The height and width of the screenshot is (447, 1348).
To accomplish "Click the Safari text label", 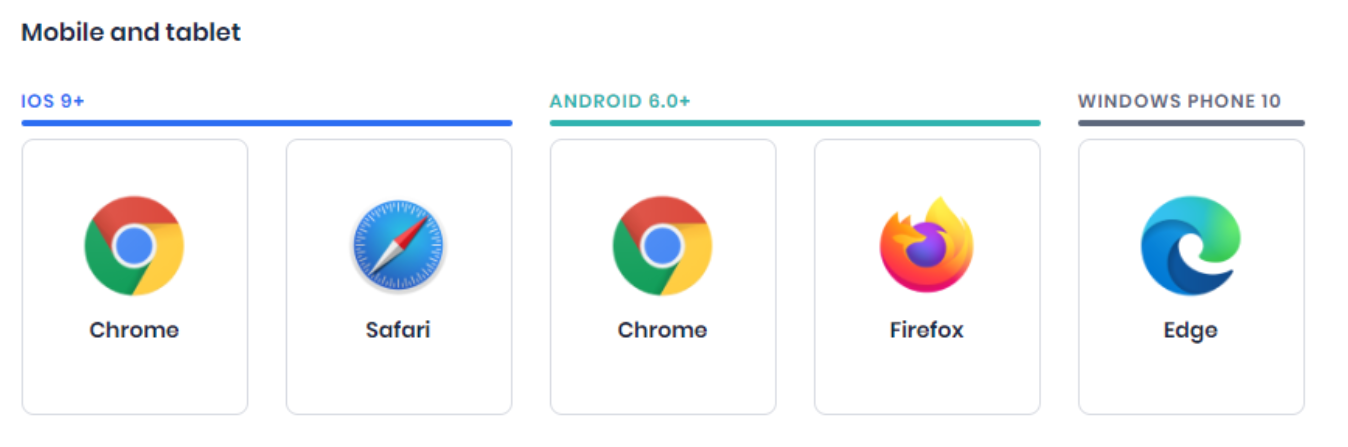I will tap(398, 330).
